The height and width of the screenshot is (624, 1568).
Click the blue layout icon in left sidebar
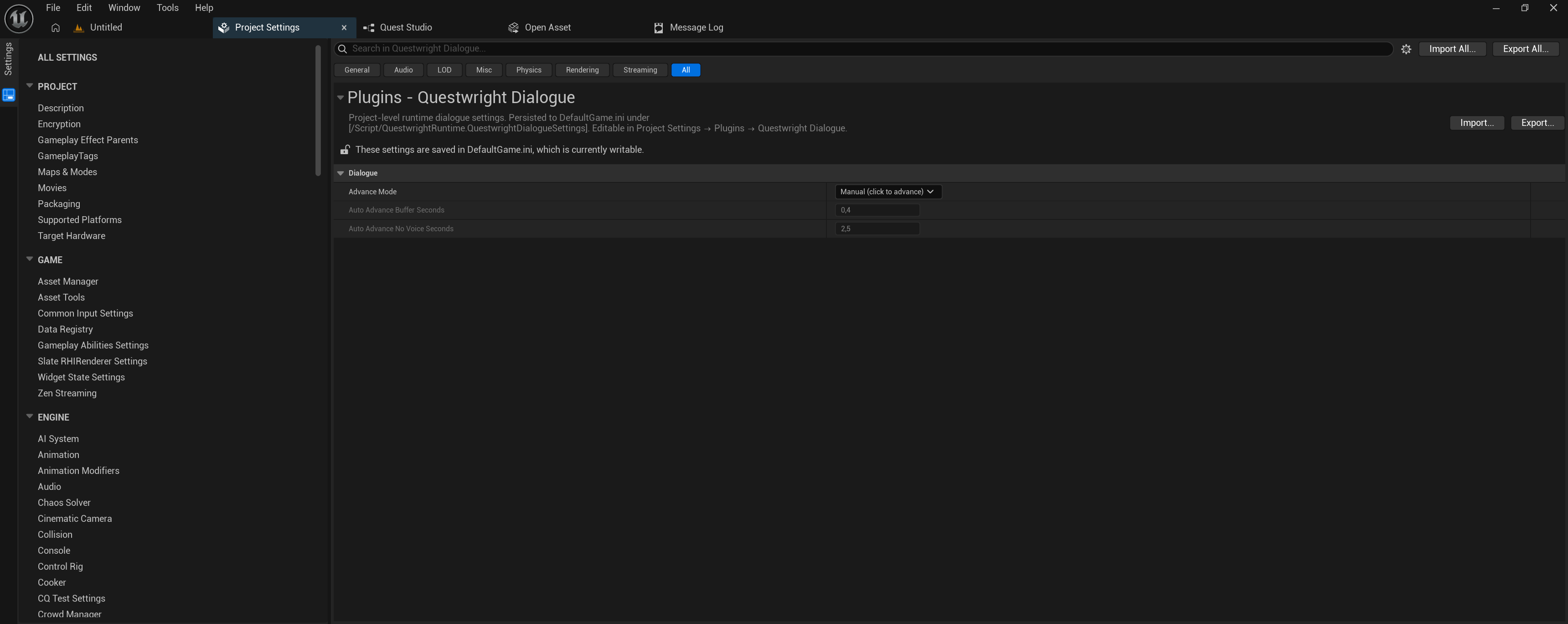pyautogui.click(x=9, y=95)
